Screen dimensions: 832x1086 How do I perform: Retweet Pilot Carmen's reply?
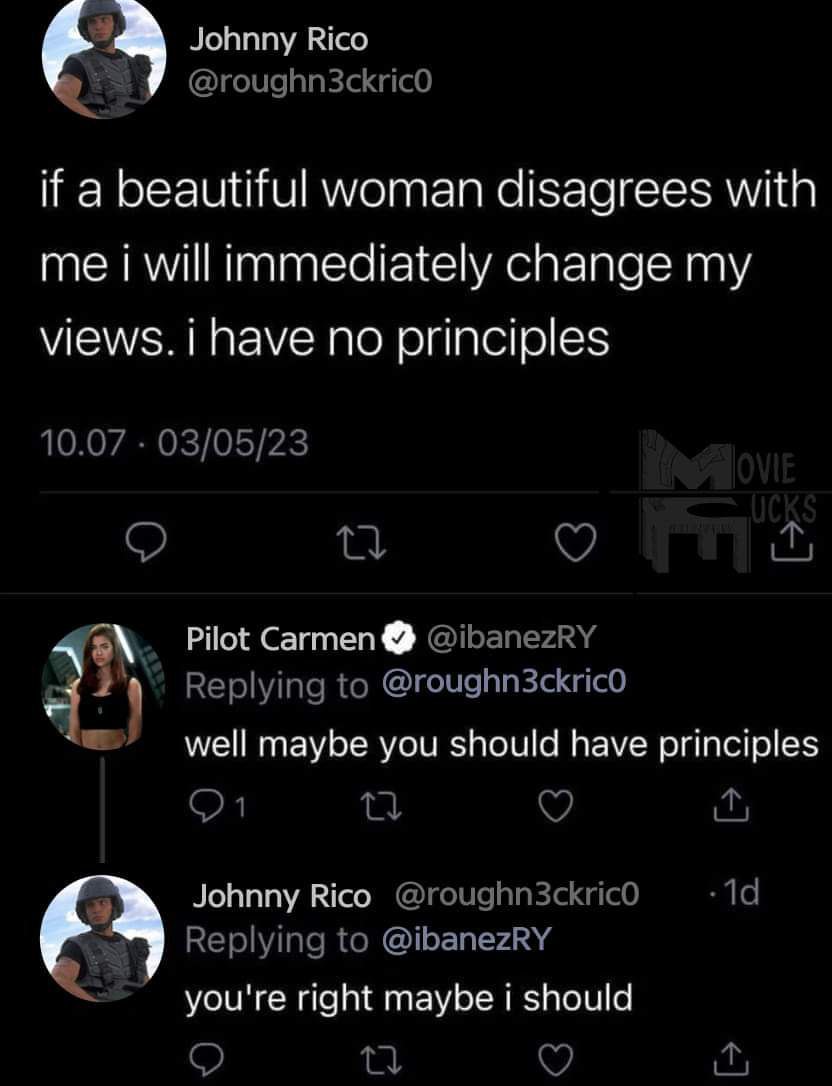click(x=384, y=803)
